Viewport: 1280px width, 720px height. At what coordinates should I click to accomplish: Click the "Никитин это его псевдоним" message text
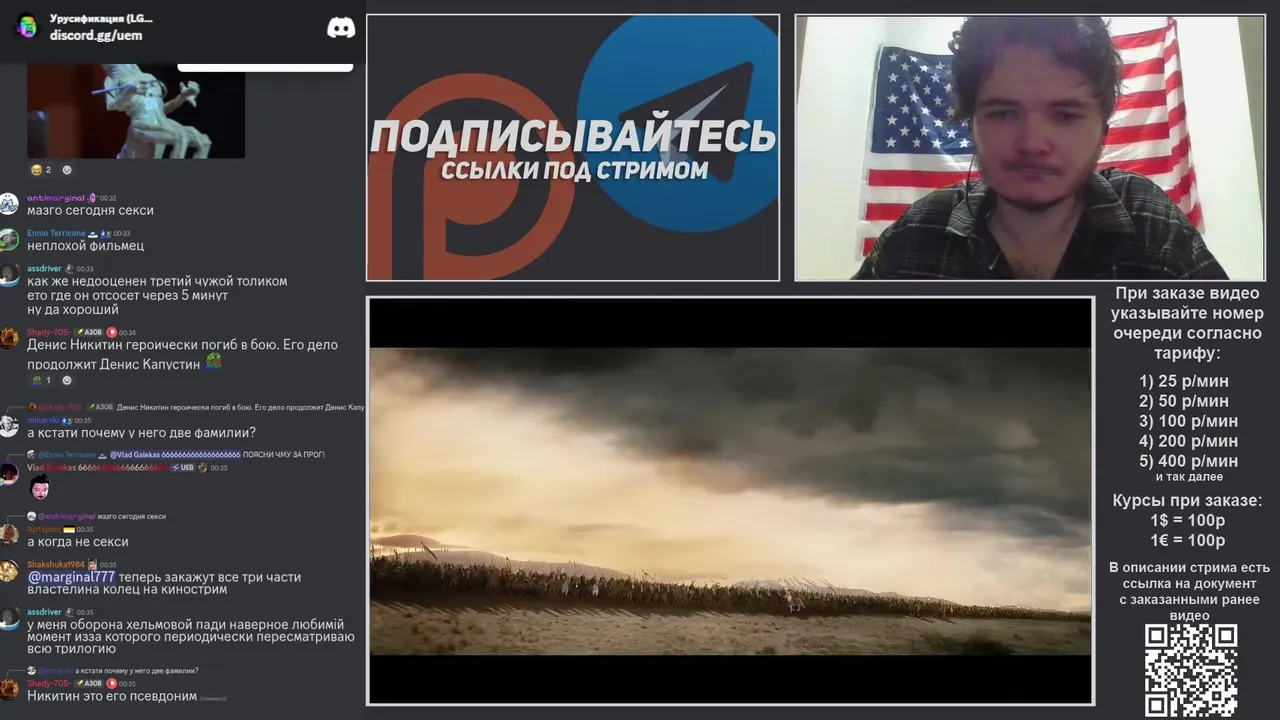tap(112, 696)
